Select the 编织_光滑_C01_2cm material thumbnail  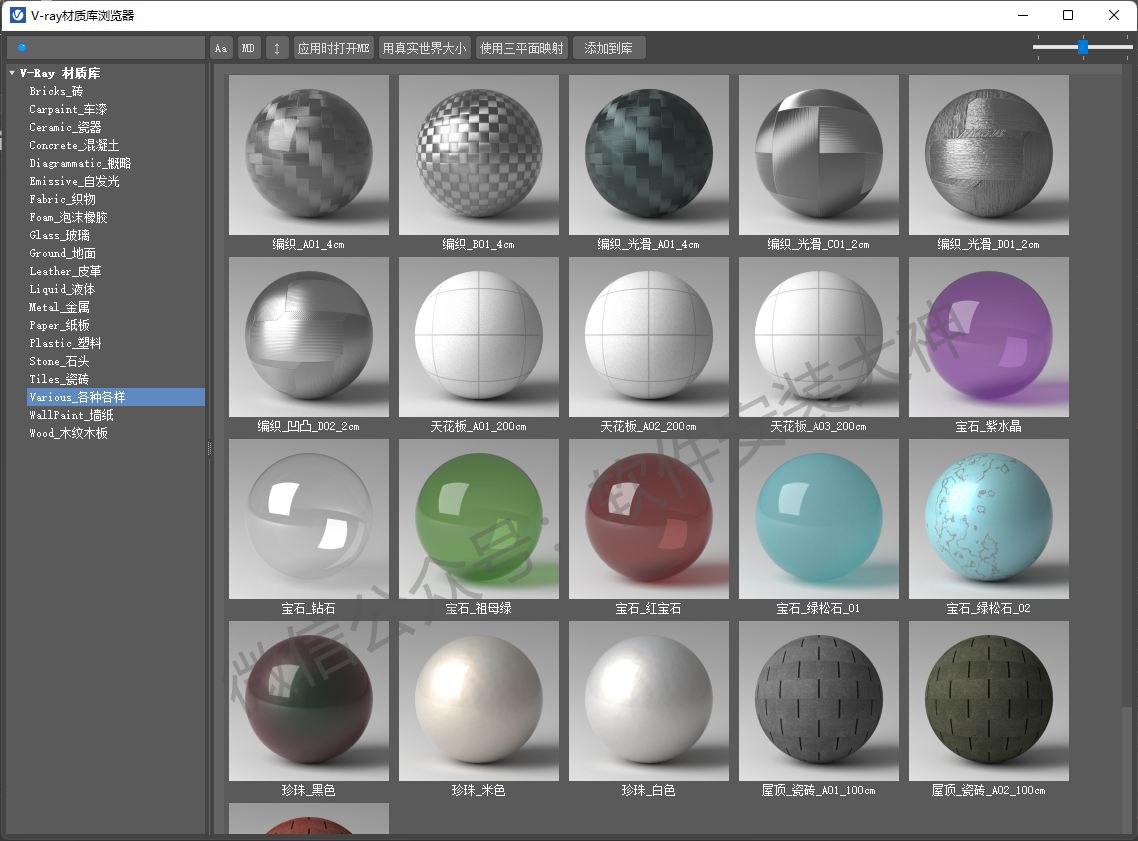(819, 155)
